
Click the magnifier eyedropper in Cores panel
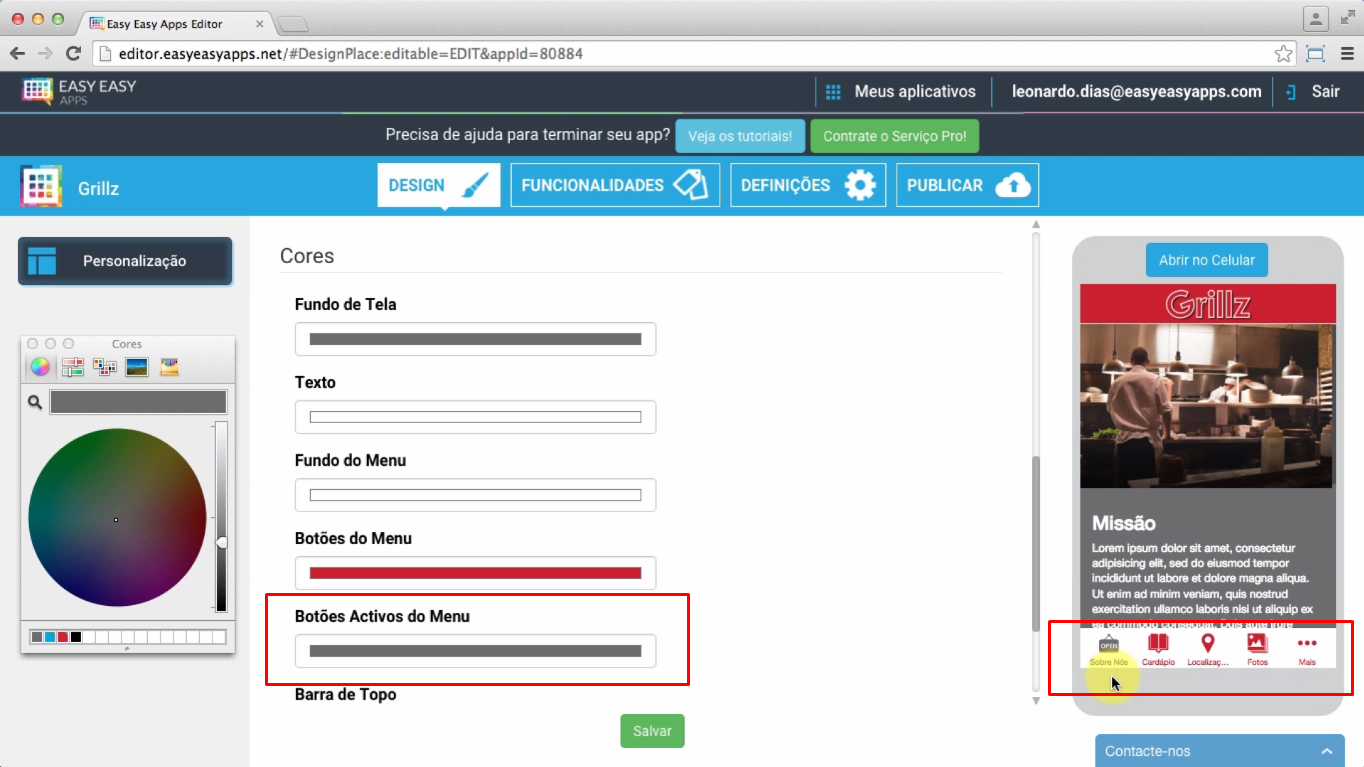(34, 402)
